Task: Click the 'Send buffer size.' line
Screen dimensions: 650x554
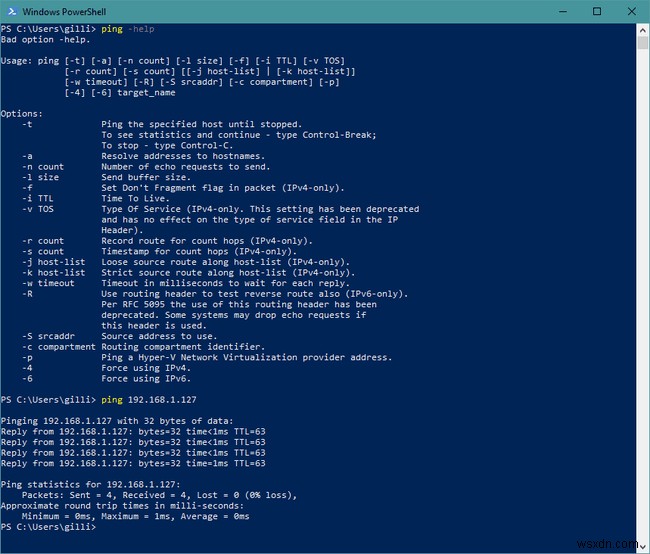Action: click(146, 177)
